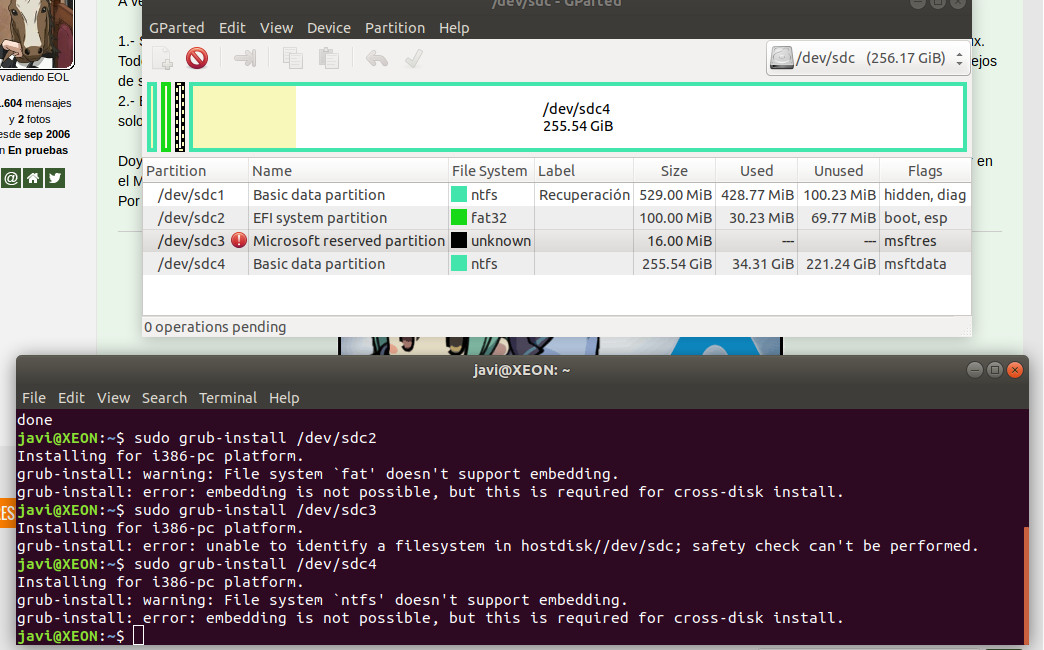Click the forum Twitter icon
The height and width of the screenshot is (650, 1044).
[55, 178]
